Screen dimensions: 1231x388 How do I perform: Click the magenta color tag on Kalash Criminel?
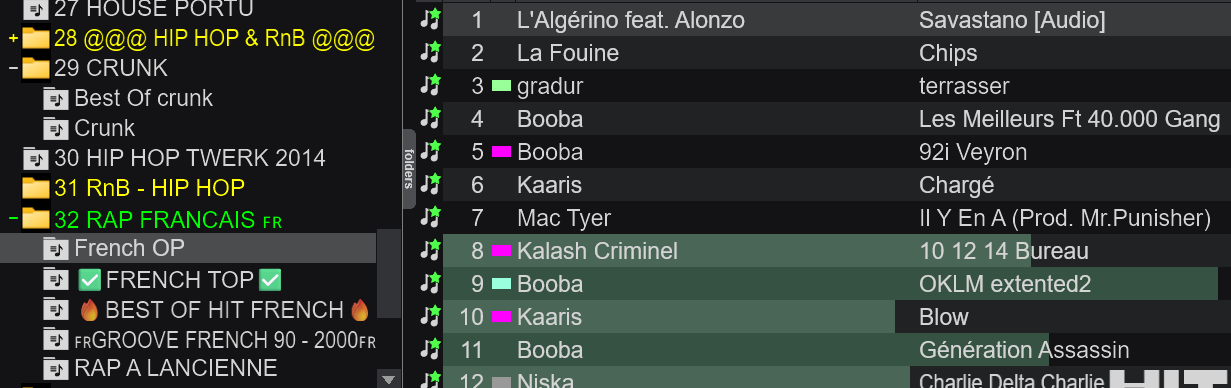click(501, 251)
